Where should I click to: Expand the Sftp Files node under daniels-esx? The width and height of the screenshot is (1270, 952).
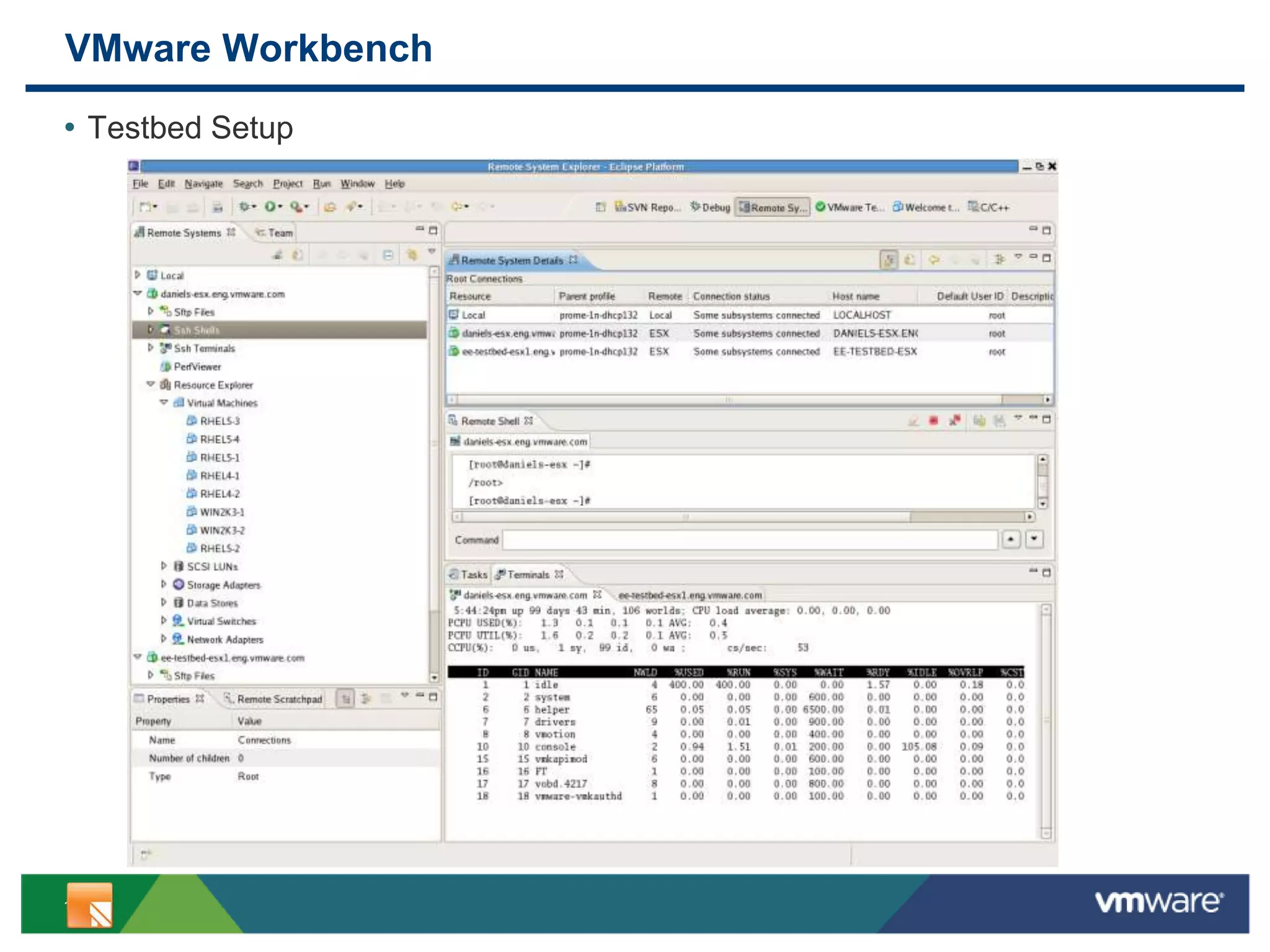pyautogui.click(x=151, y=311)
